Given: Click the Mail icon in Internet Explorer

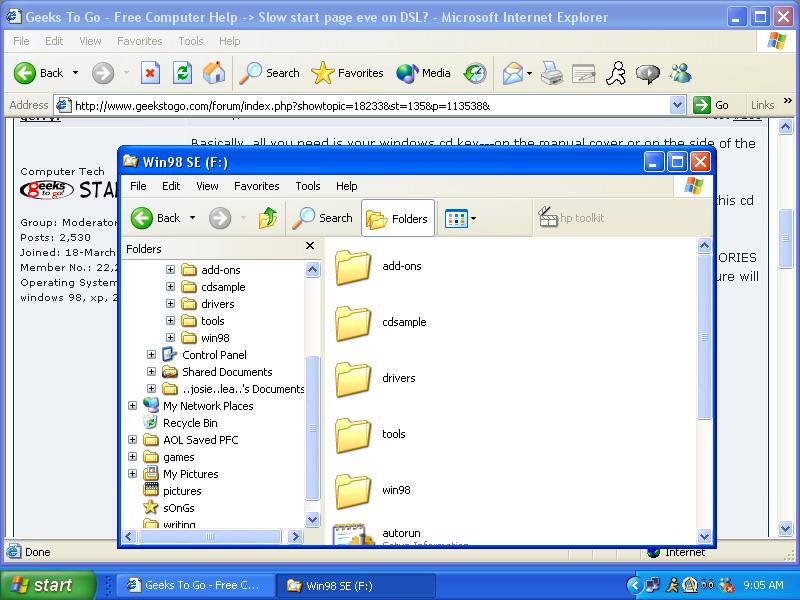Looking at the screenshot, I should pos(513,73).
